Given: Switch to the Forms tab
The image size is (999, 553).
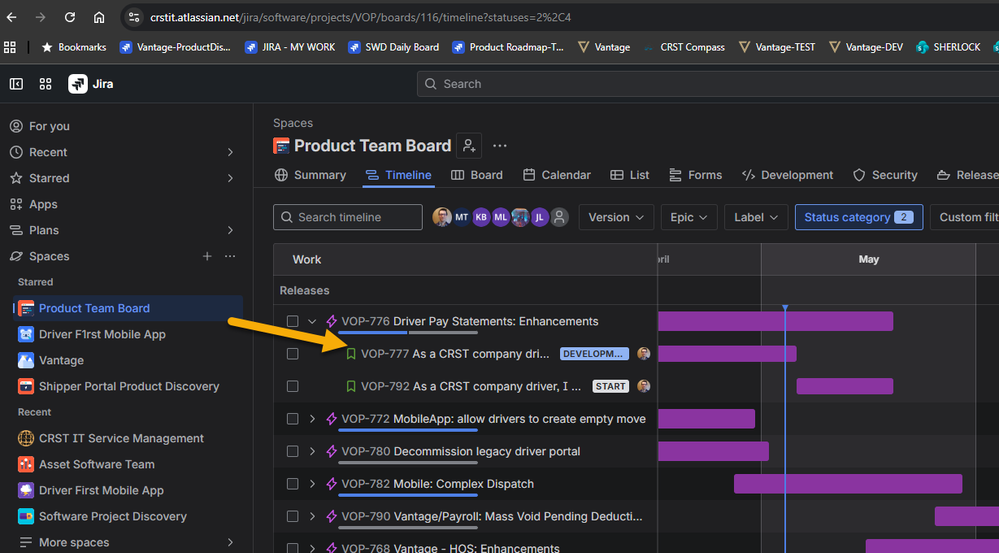Looking at the screenshot, I should (x=696, y=175).
